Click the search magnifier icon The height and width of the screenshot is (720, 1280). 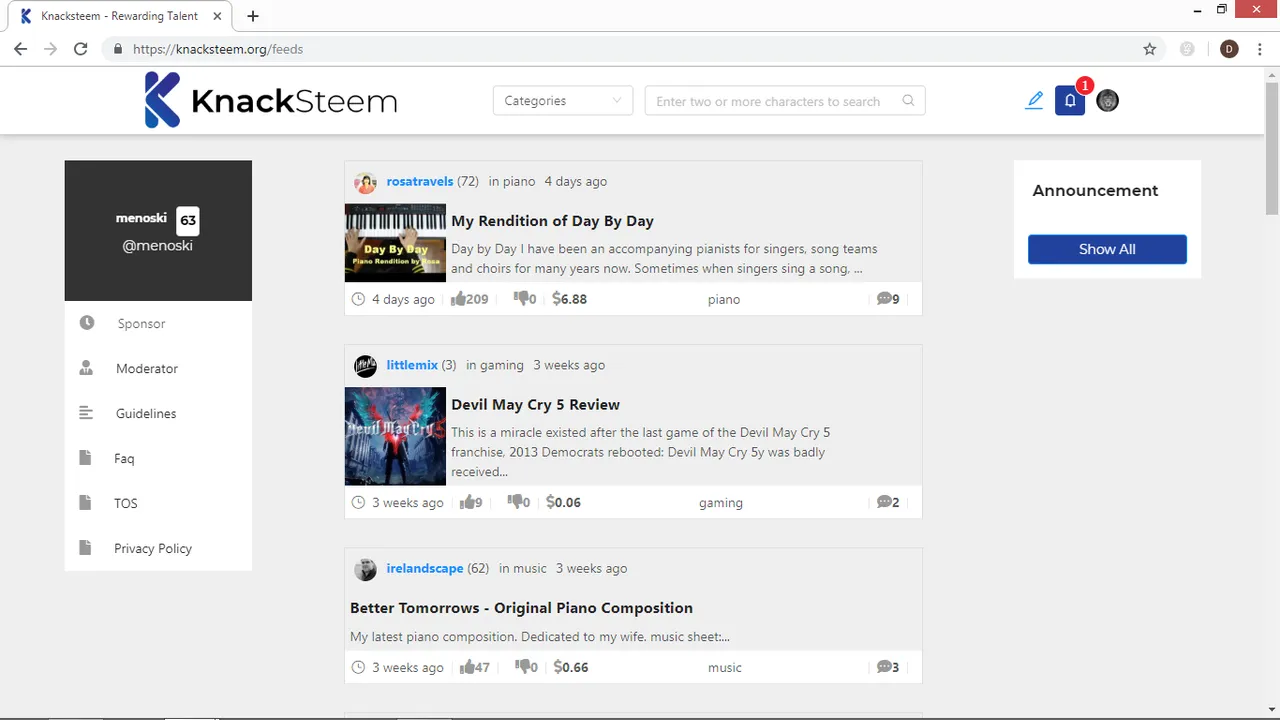(x=908, y=100)
